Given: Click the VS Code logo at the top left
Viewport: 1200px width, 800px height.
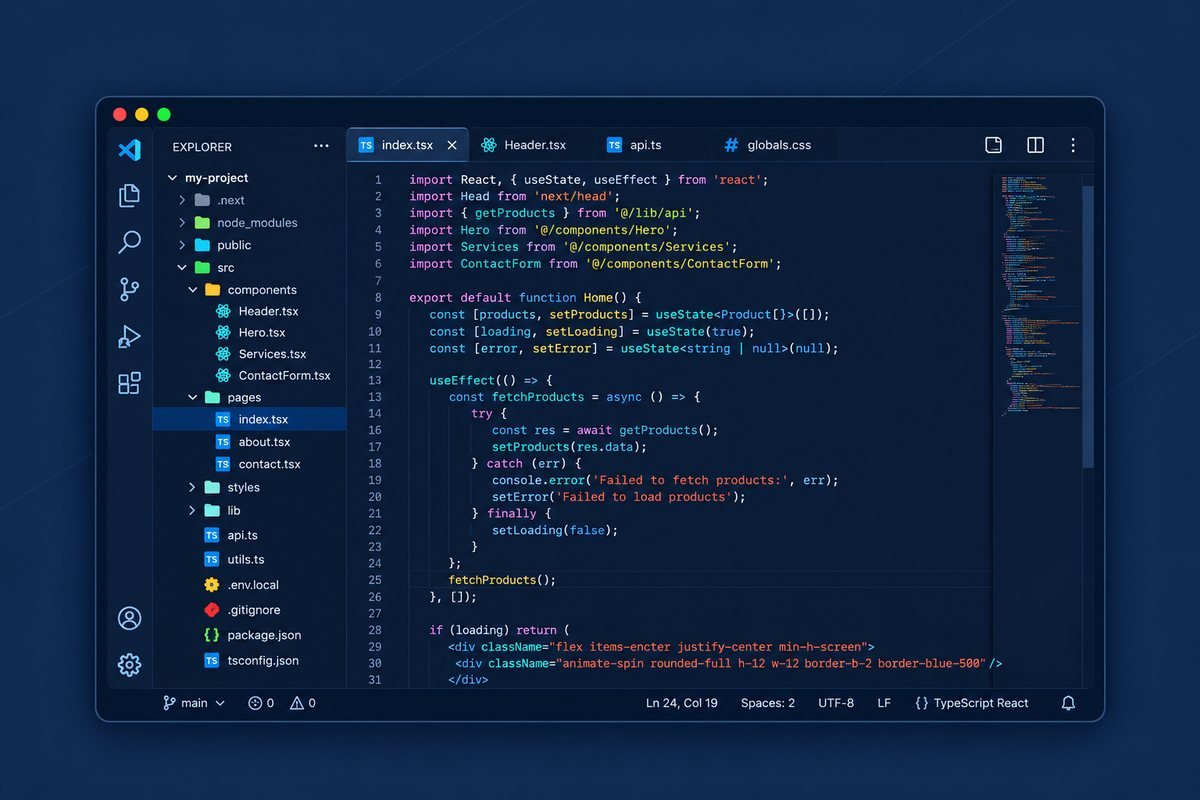Looking at the screenshot, I should pyautogui.click(x=129, y=150).
